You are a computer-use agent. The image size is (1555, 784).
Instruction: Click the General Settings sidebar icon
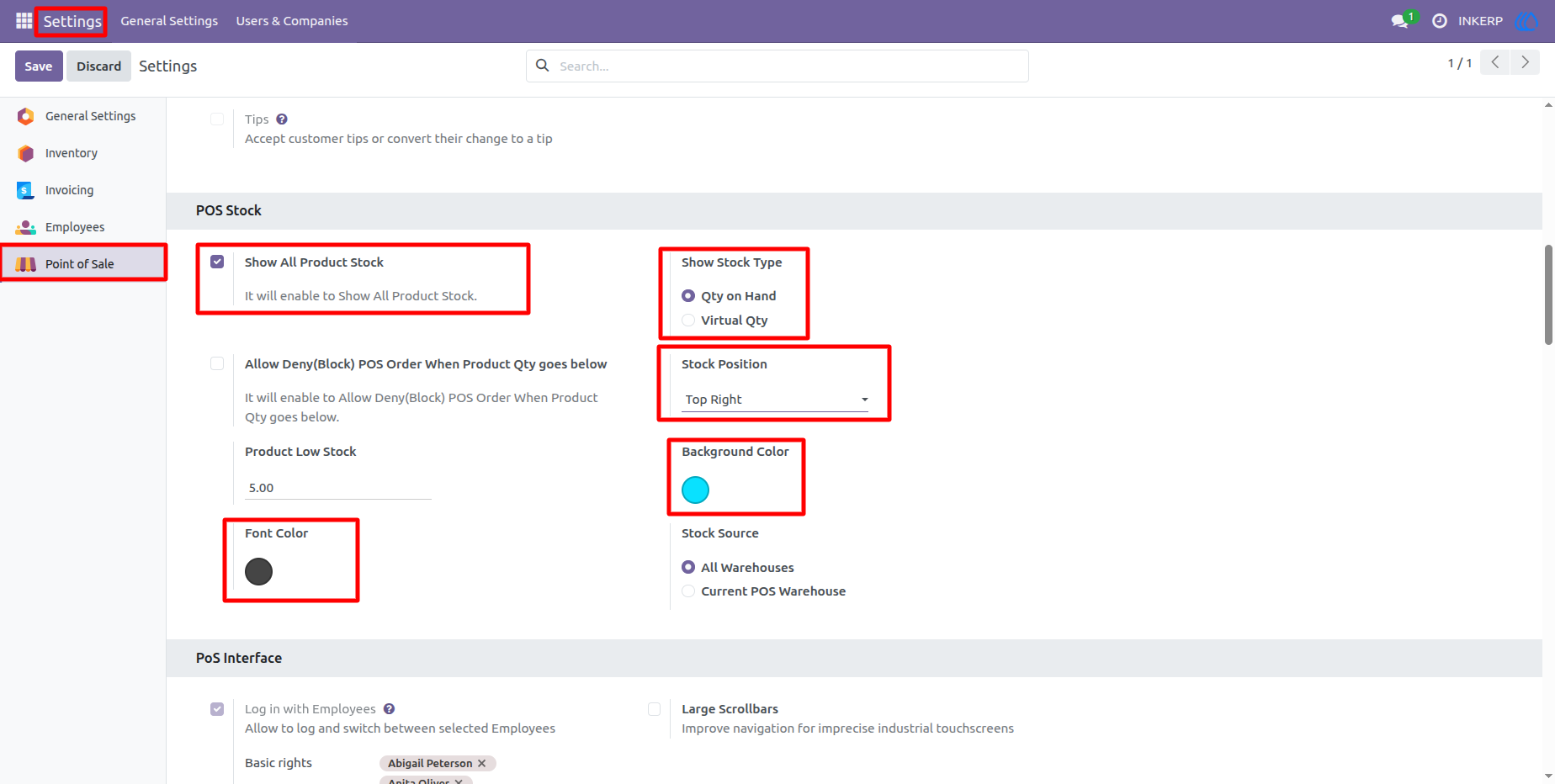pyautogui.click(x=26, y=116)
